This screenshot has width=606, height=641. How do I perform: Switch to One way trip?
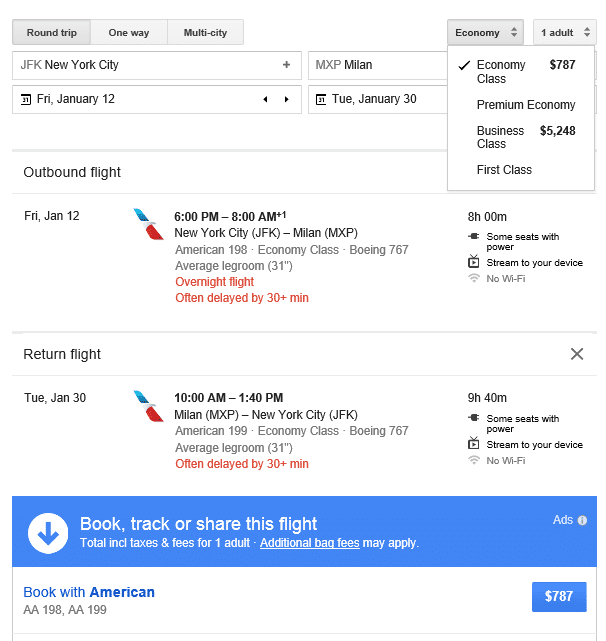128,33
